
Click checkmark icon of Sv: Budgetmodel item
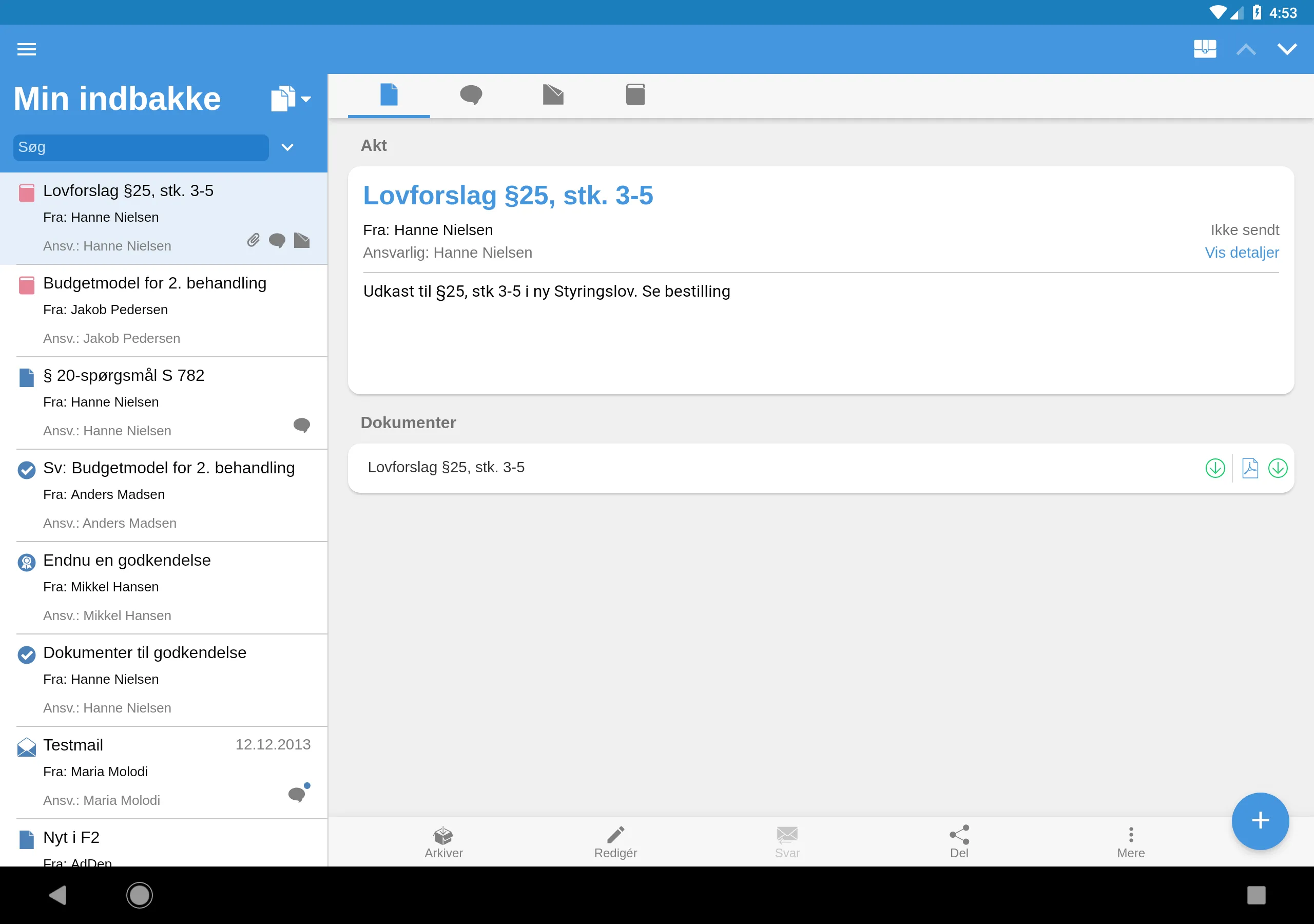[26, 470]
